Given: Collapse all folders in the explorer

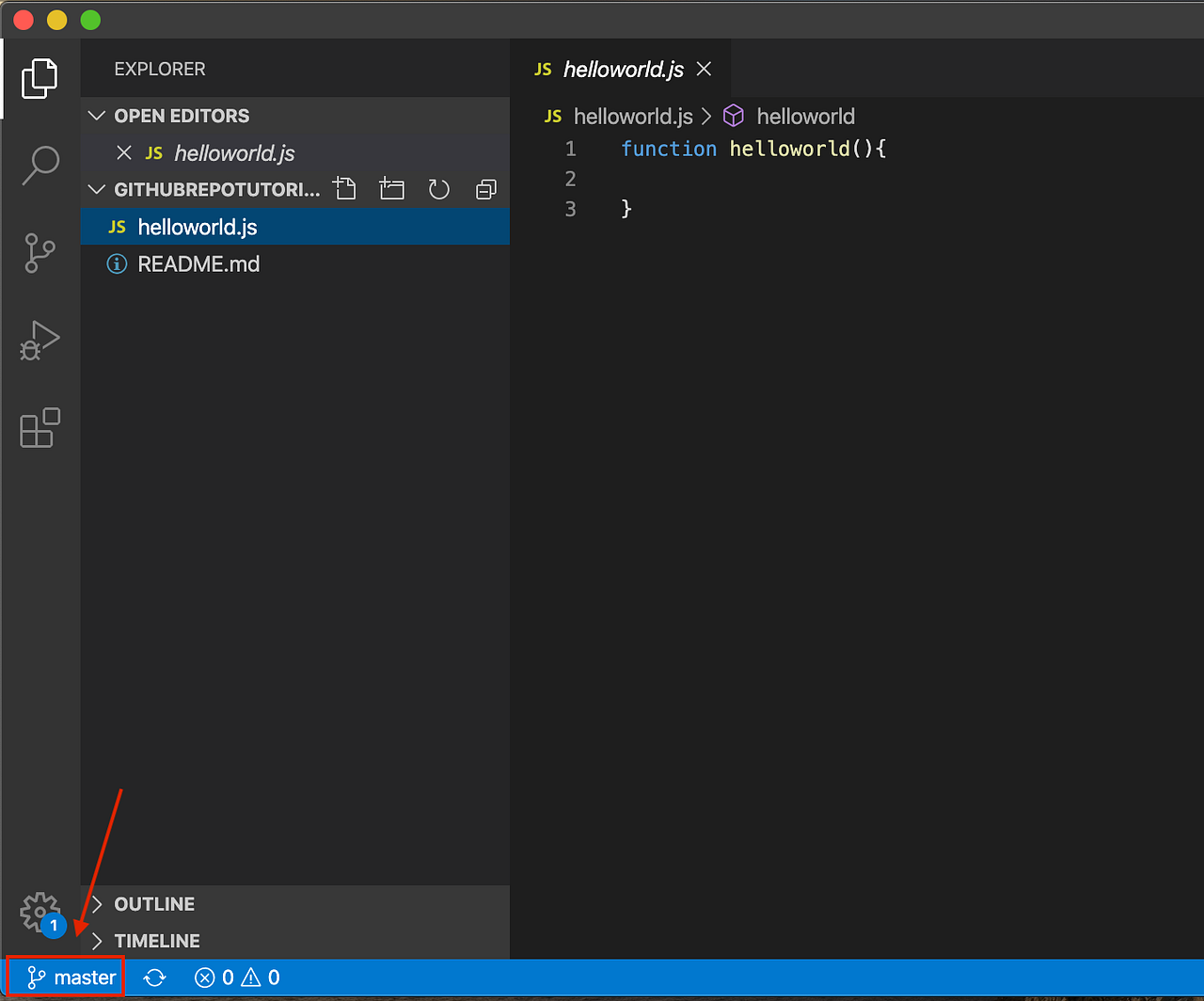Looking at the screenshot, I should tap(485, 188).
